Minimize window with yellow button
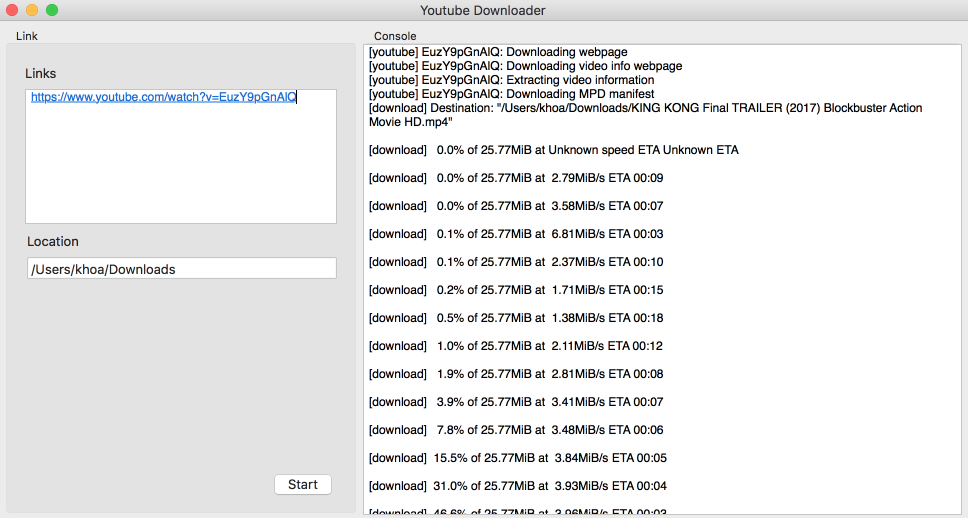The image size is (968, 518). click(32, 10)
